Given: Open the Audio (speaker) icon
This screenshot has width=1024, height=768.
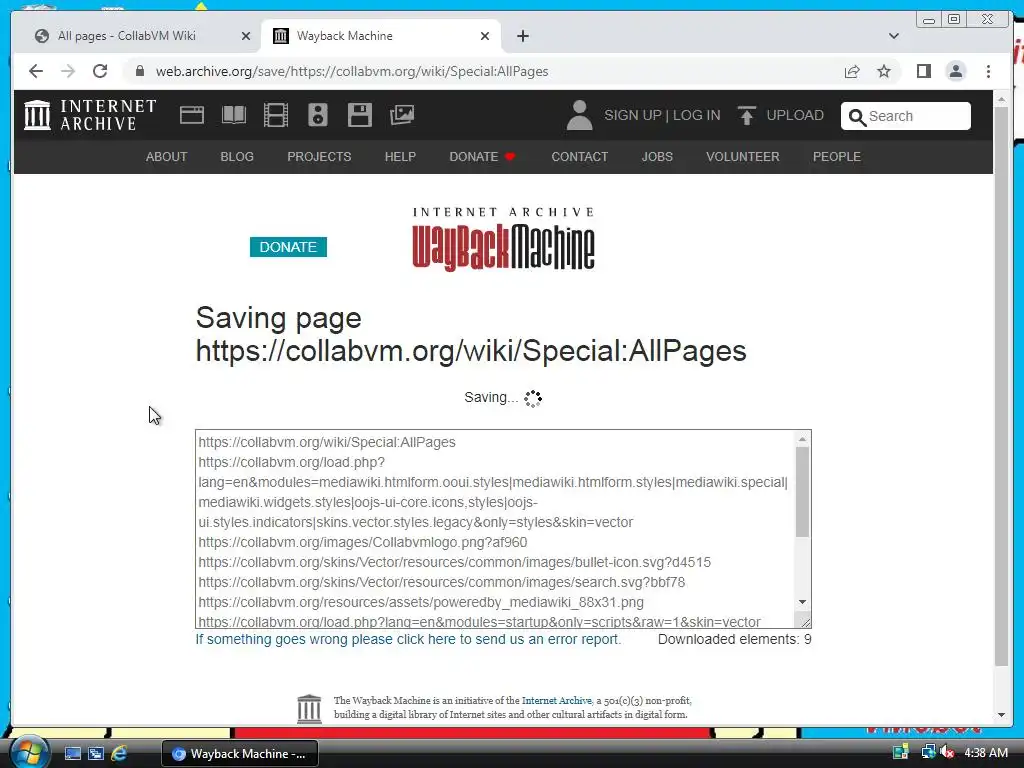Looking at the screenshot, I should pyautogui.click(x=318, y=115).
